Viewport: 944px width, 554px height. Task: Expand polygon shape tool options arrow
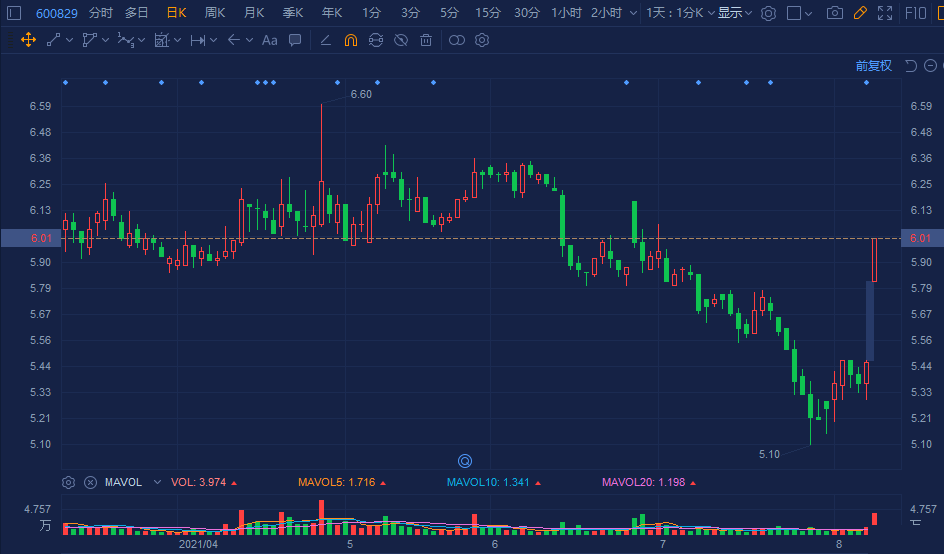[x=105, y=40]
